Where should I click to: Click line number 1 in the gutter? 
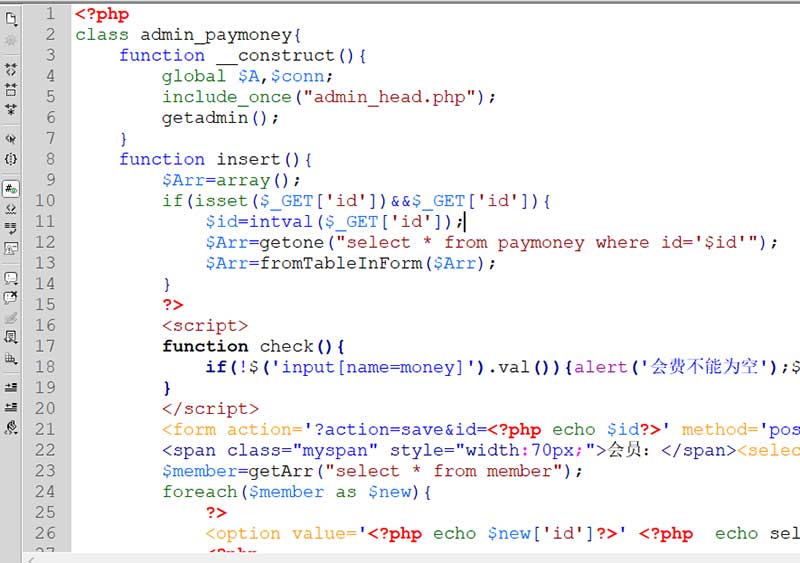[50, 14]
